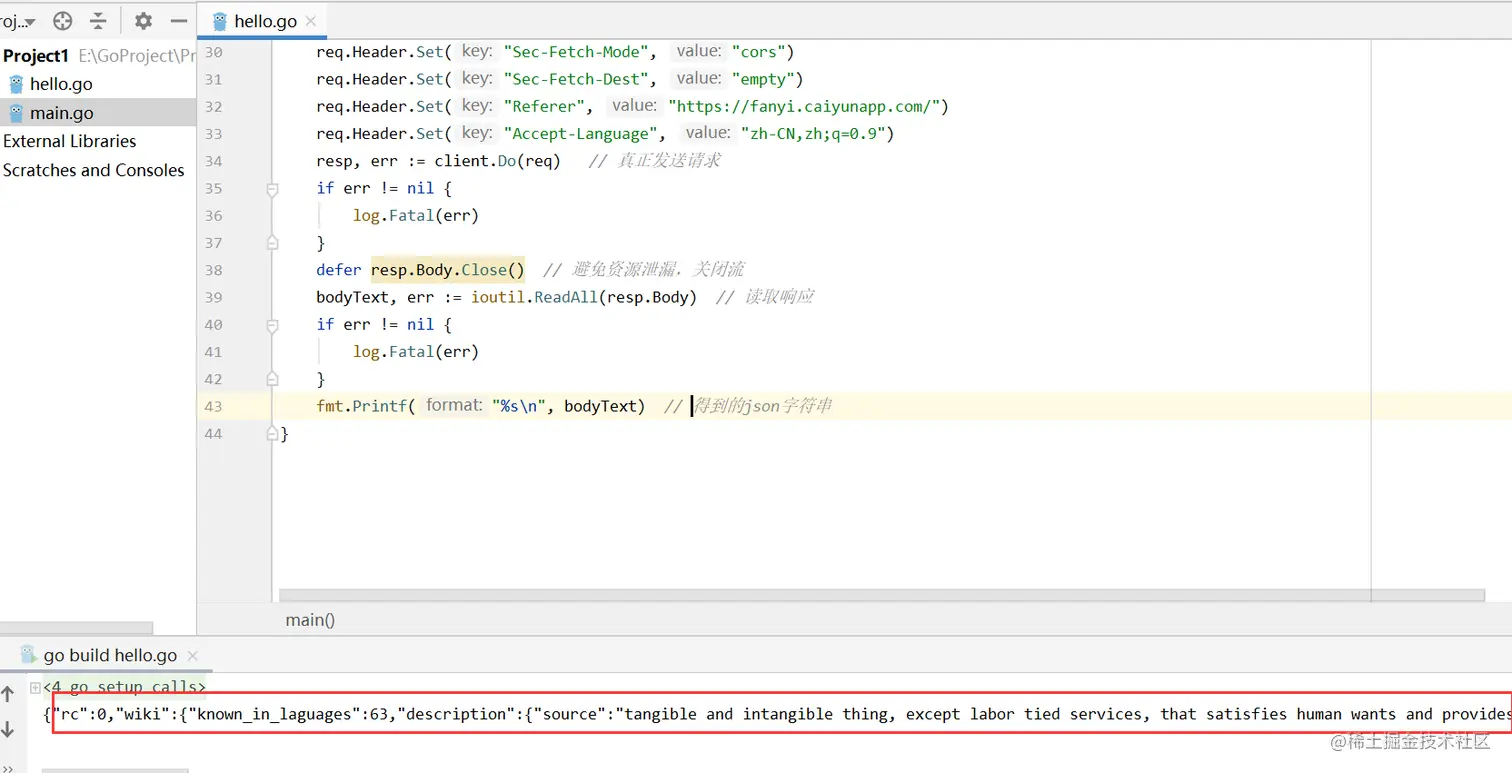Click line number 38 in gutter
Screen dimensions: 1512x773
[213, 270]
